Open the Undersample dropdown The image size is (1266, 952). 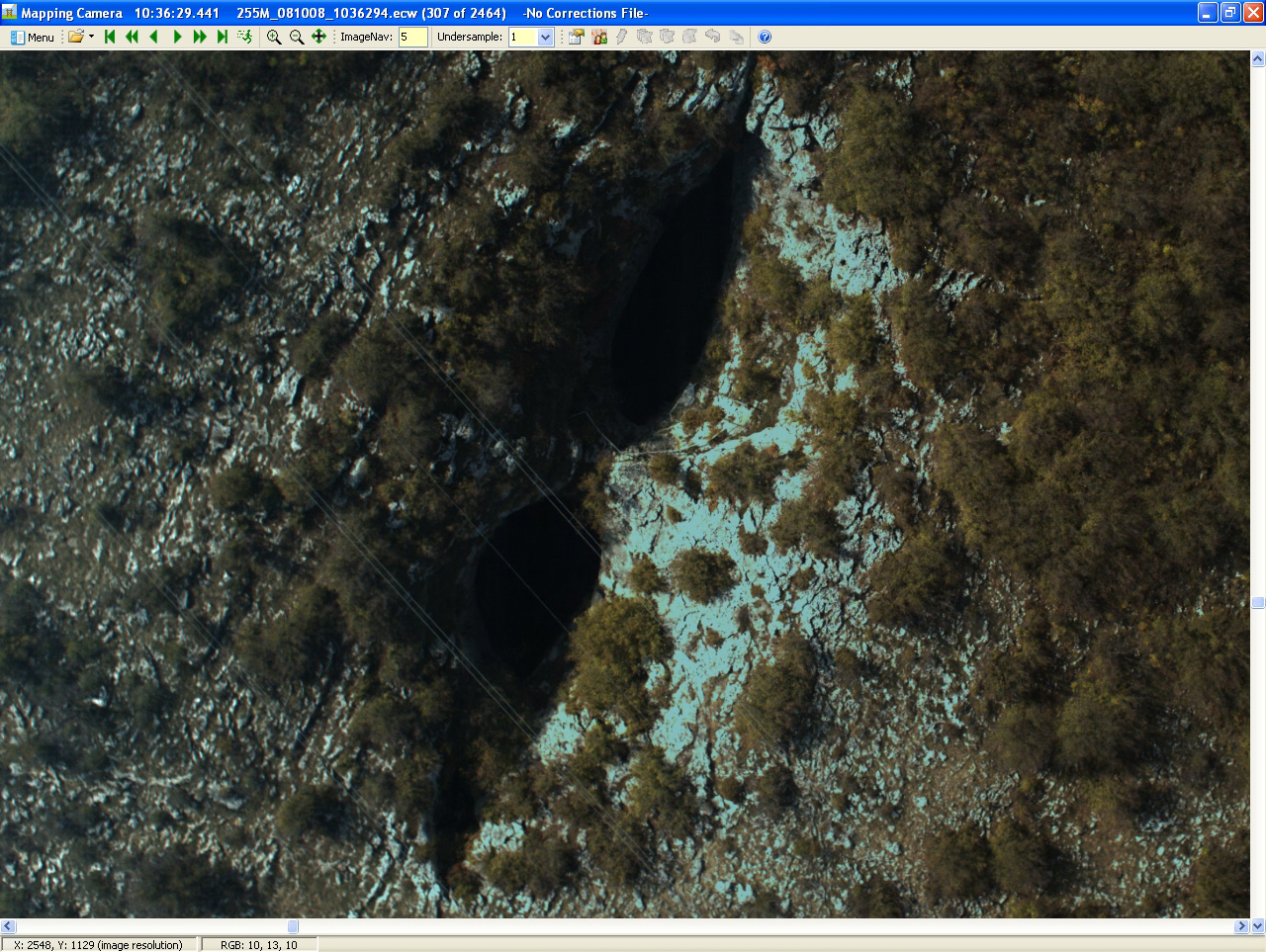tap(545, 37)
